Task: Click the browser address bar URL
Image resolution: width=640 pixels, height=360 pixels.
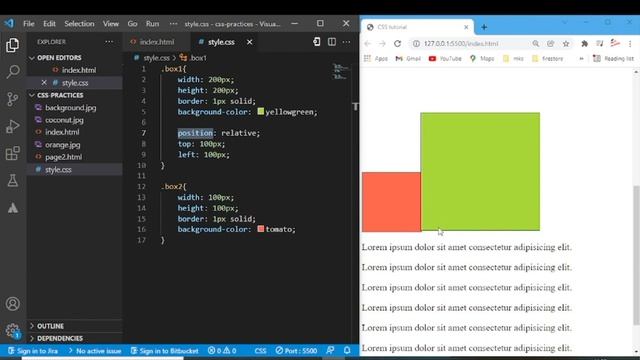Action: [x=461, y=44]
